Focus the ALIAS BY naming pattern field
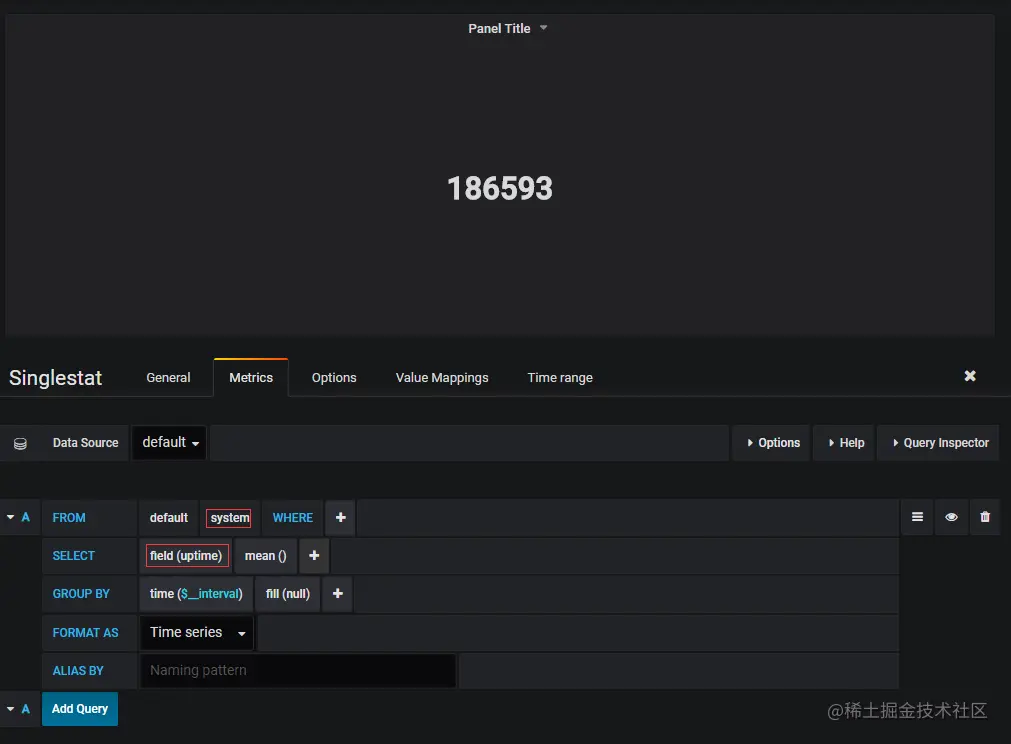The height and width of the screenshot is (744, 1011). [298, 671]
